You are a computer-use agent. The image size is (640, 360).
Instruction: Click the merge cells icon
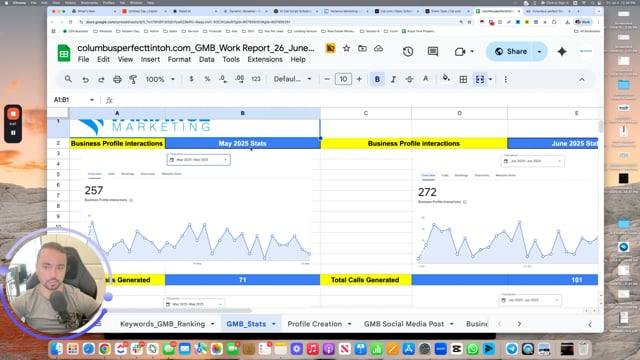click(x=480, y=80)
